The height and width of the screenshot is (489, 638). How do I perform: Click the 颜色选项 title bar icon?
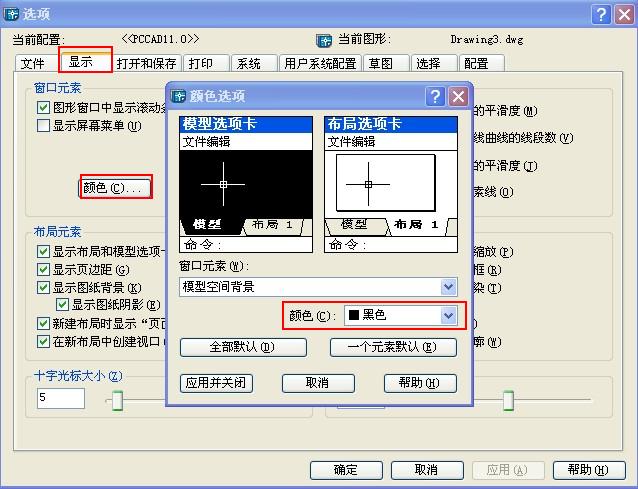click(178, 96)
